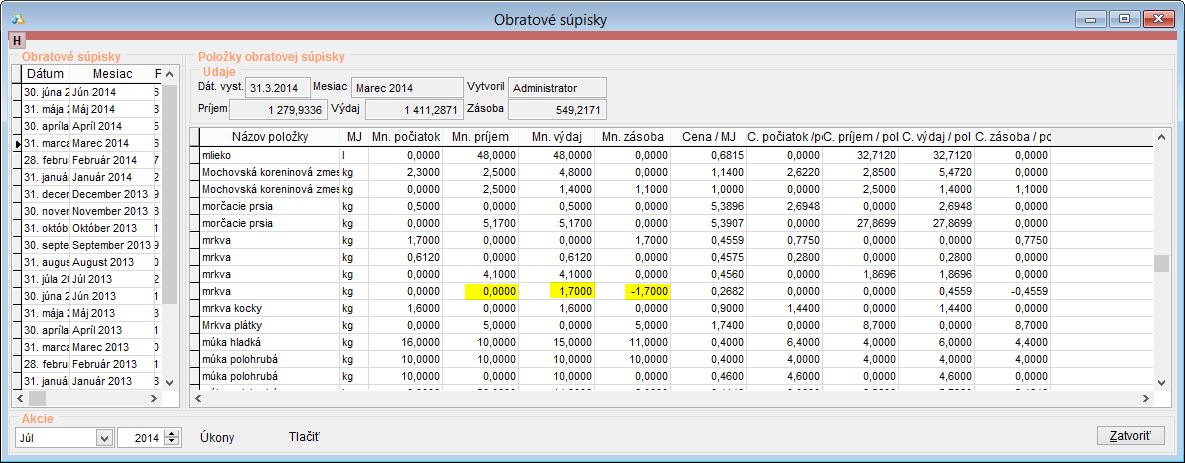Decrease the year 2014 with down spinner
This screenshot has width=1185, height=463.
click(x=172, y=441)
